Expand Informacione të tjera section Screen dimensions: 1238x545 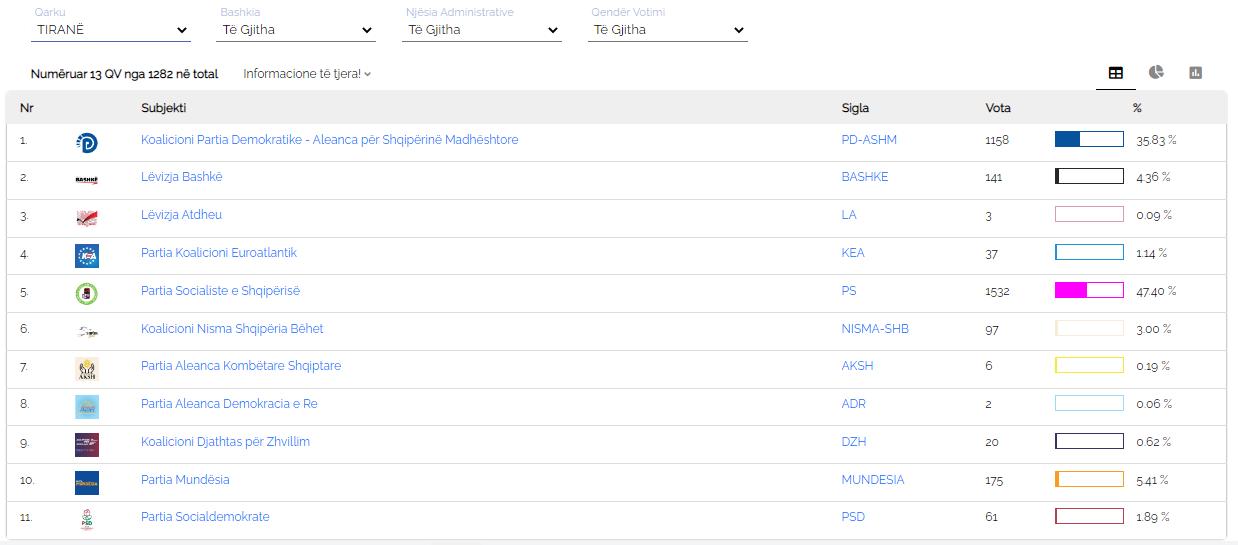tap(307, 74)
